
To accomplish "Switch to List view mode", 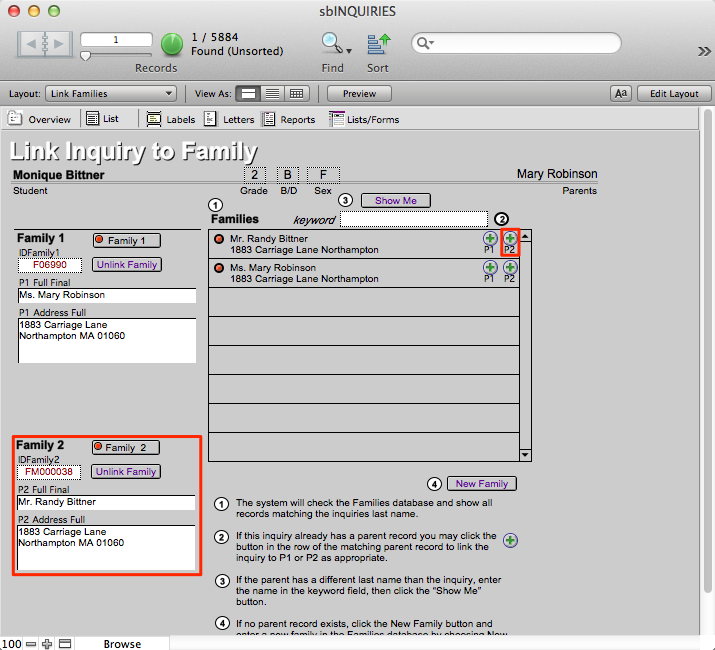I will [x=272, y=94].
